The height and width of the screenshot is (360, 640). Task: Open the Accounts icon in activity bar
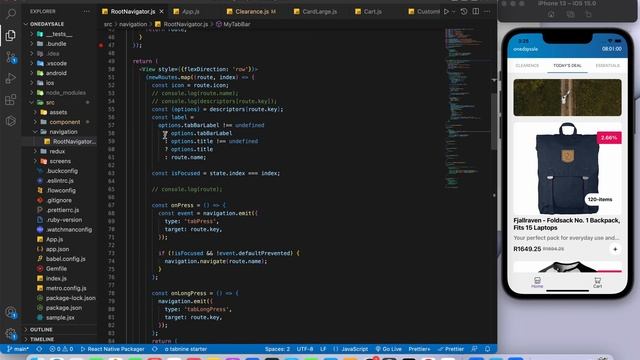11,312
